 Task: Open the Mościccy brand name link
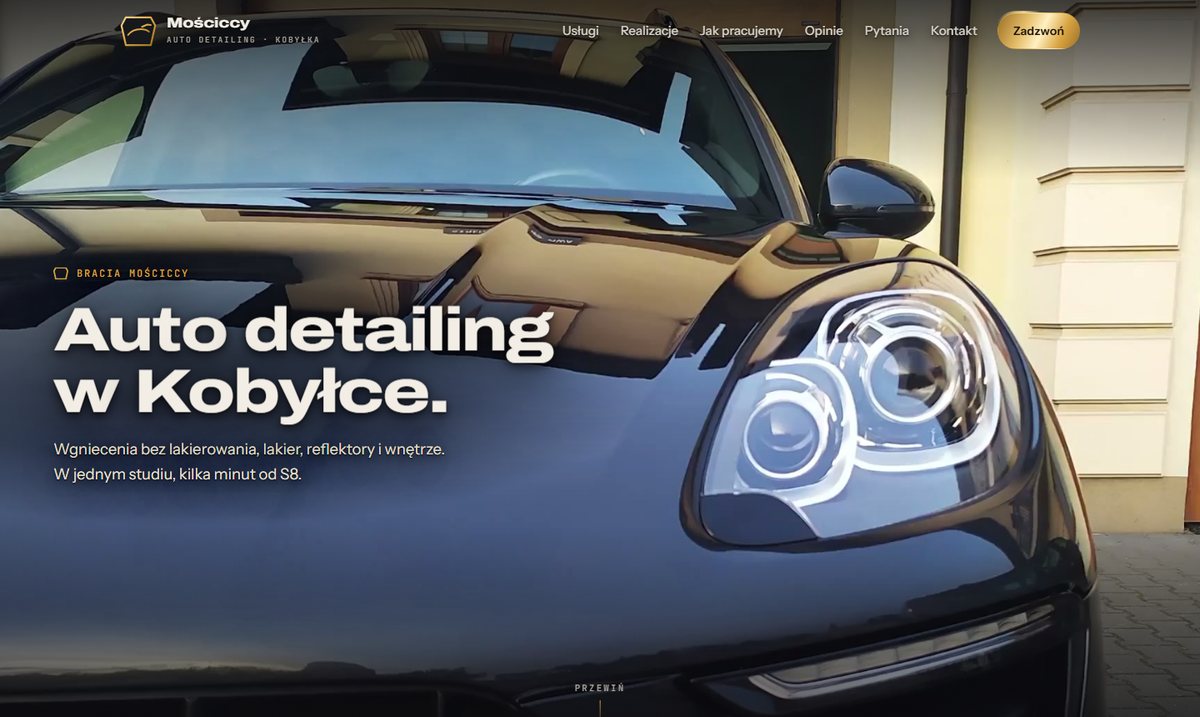209,23
